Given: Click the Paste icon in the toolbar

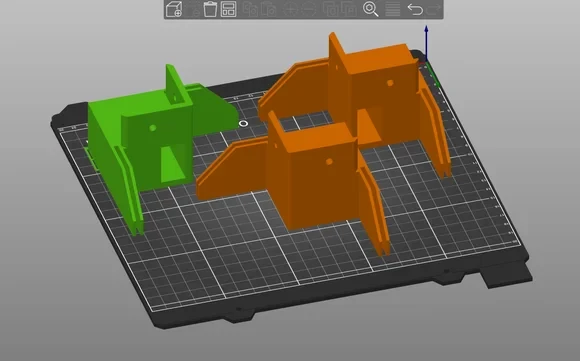Looking at the screenshot, I should tap(269, 9).
